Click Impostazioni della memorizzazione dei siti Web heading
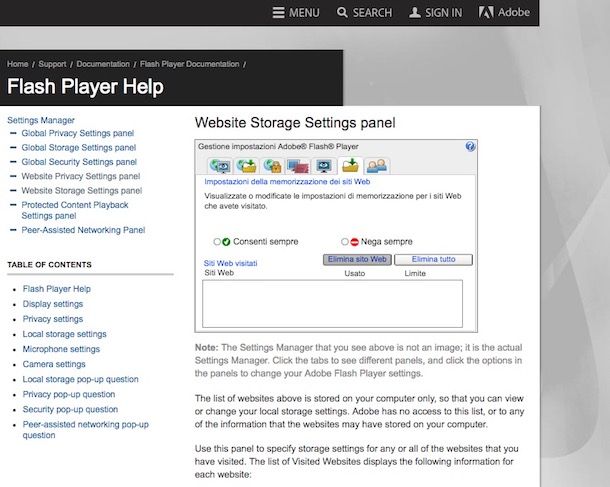 click(x=287, y=182)
